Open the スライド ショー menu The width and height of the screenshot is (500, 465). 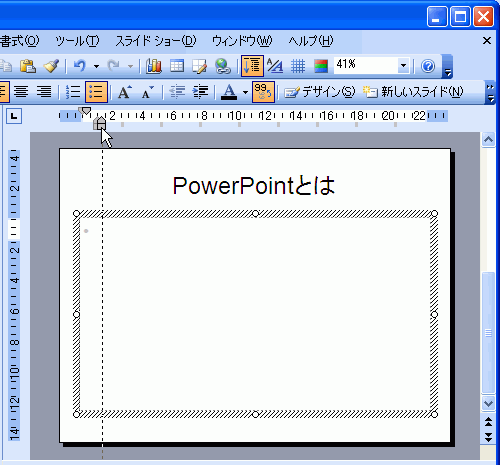[156, 41]
